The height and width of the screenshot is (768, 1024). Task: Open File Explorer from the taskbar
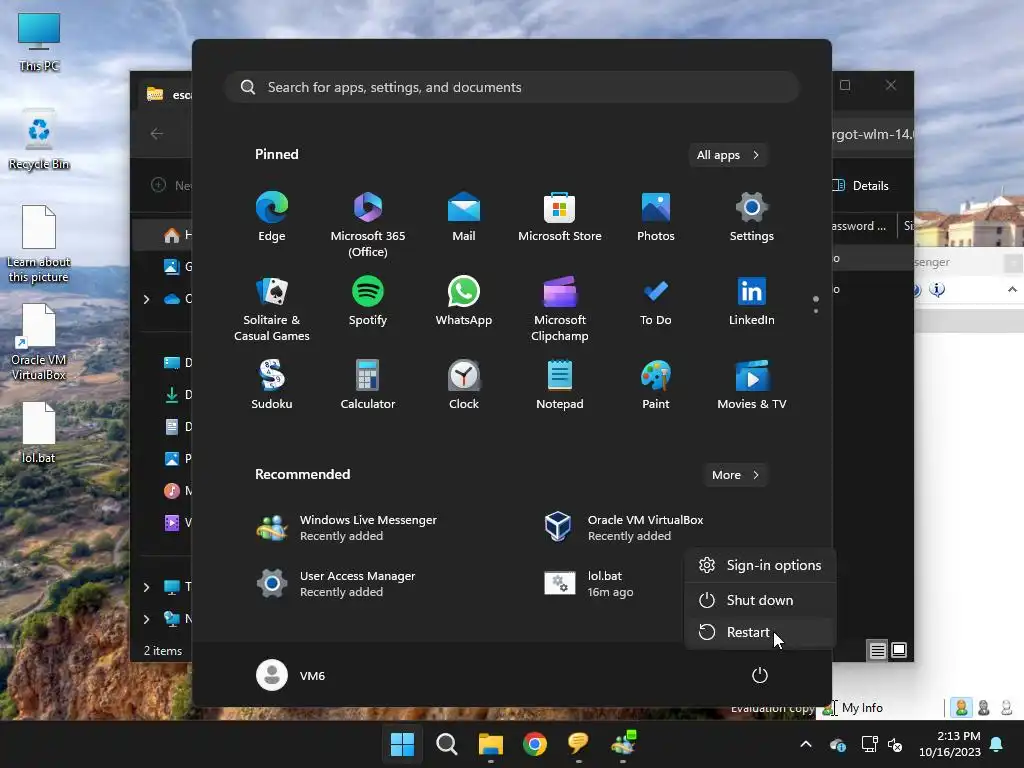click(490, 744)
